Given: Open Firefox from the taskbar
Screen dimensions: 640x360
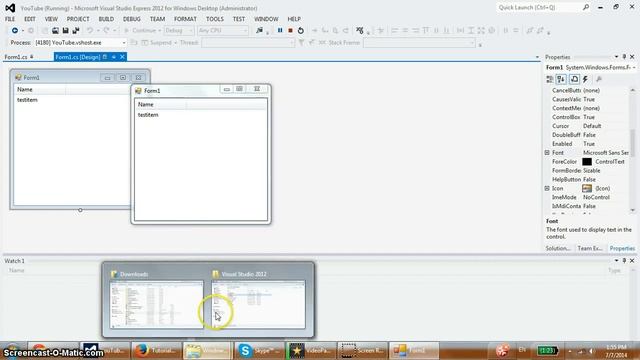Looking at the screenshot, I should pyautogui.click(x=155, y=351).
